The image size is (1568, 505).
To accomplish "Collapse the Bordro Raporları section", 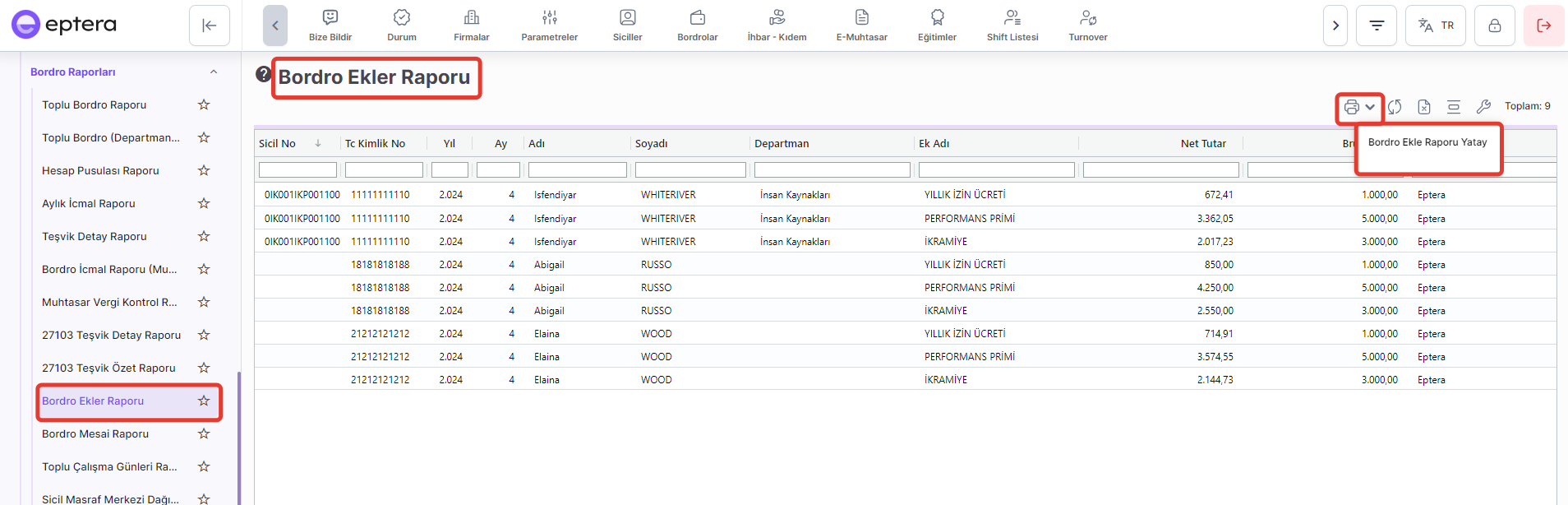I will click(214, 72).
